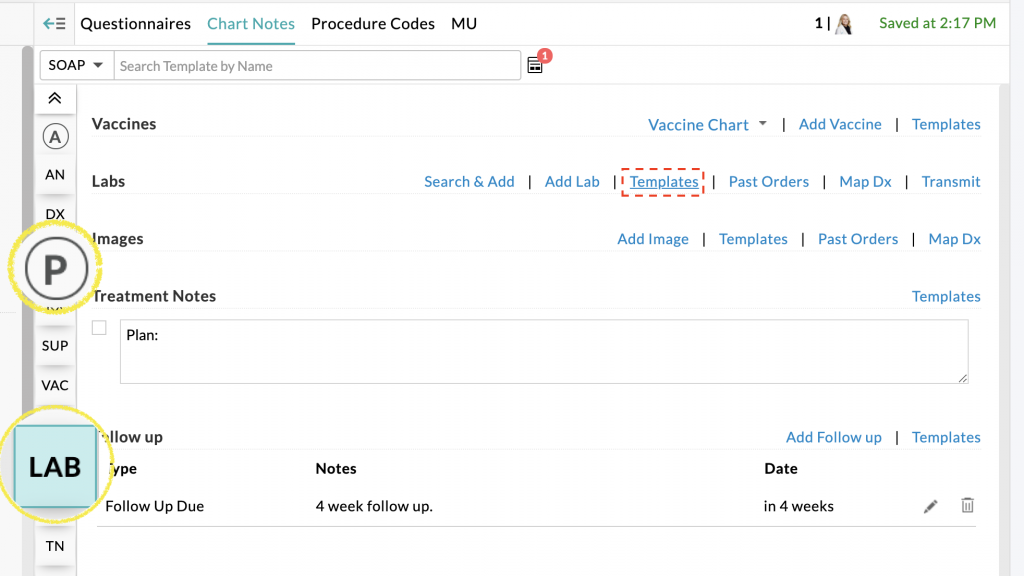
Task: Click the collapse sidebar arrow icon
Action: coord(54,24)
